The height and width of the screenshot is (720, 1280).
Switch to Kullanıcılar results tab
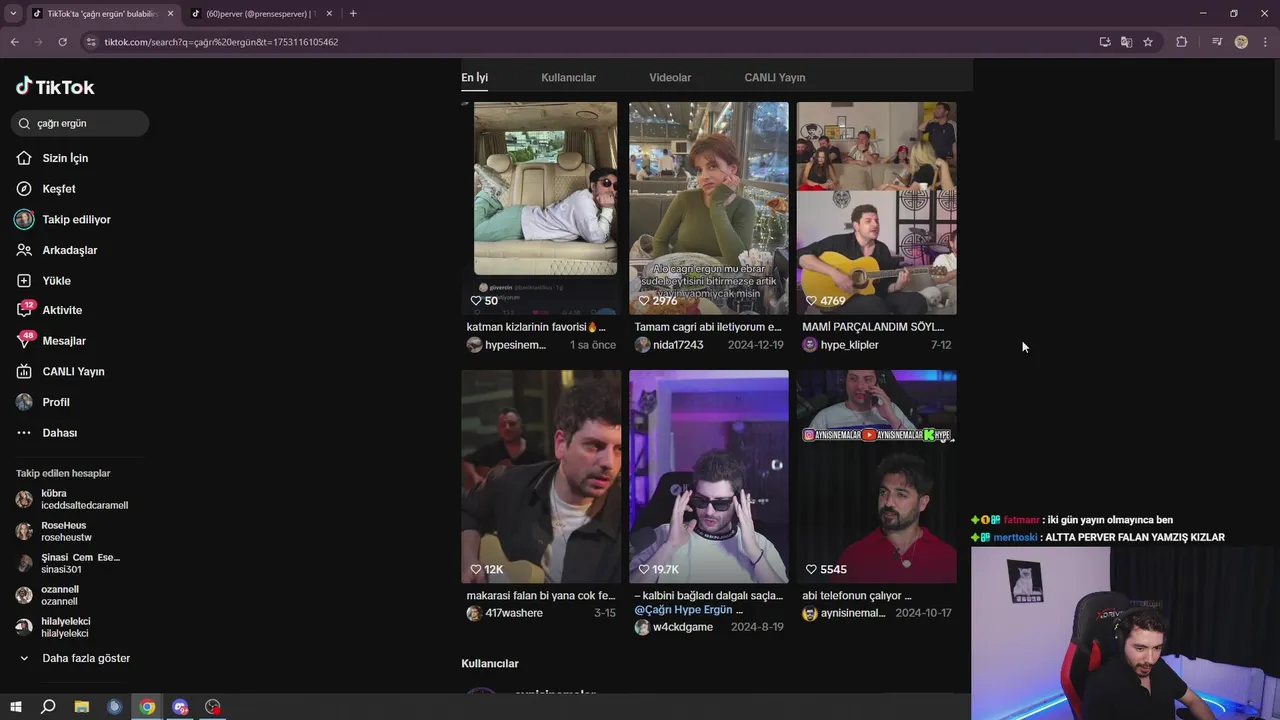568,77
